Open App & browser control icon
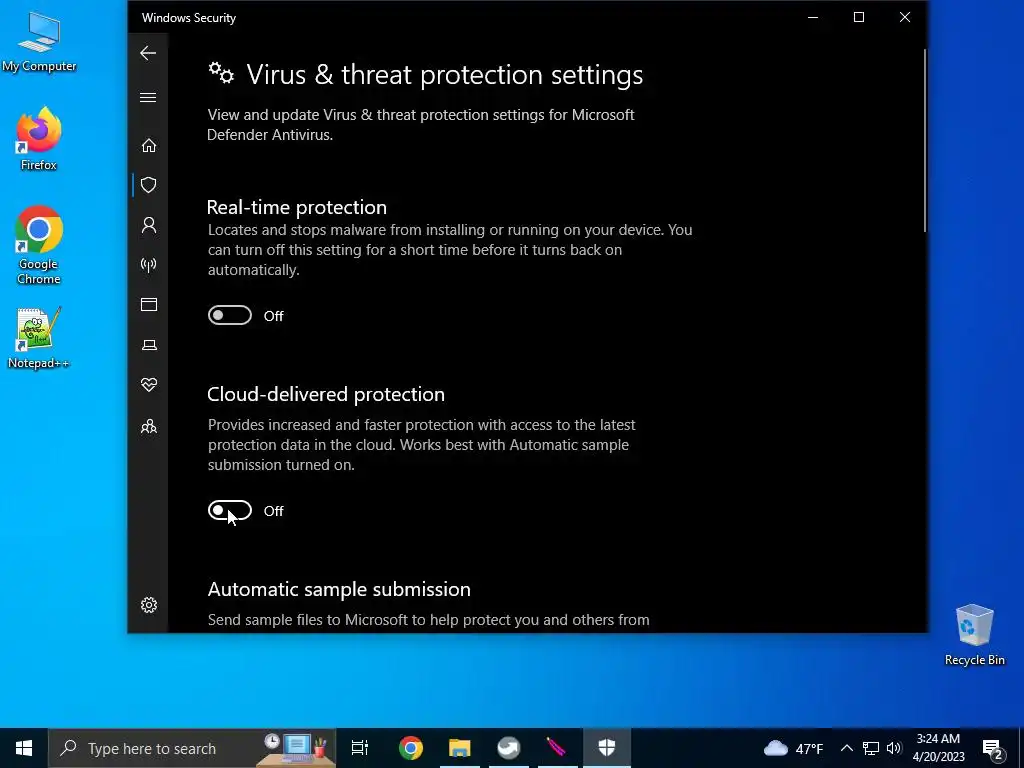Image resolution: width=1024 pixels, height=768 pixels. pos(149,305)
